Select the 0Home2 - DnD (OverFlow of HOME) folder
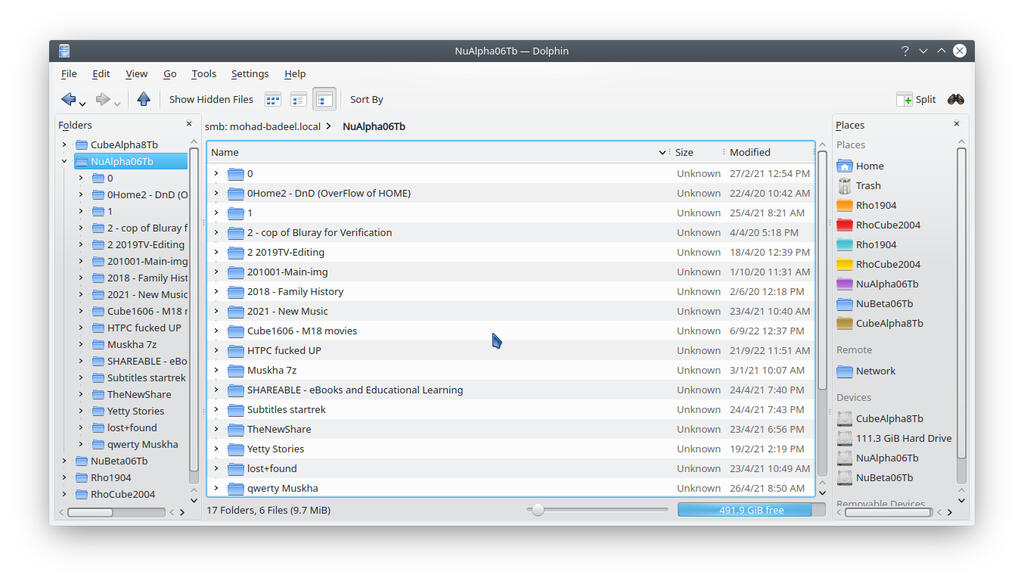1024x584 pixels. pos(328,193)
